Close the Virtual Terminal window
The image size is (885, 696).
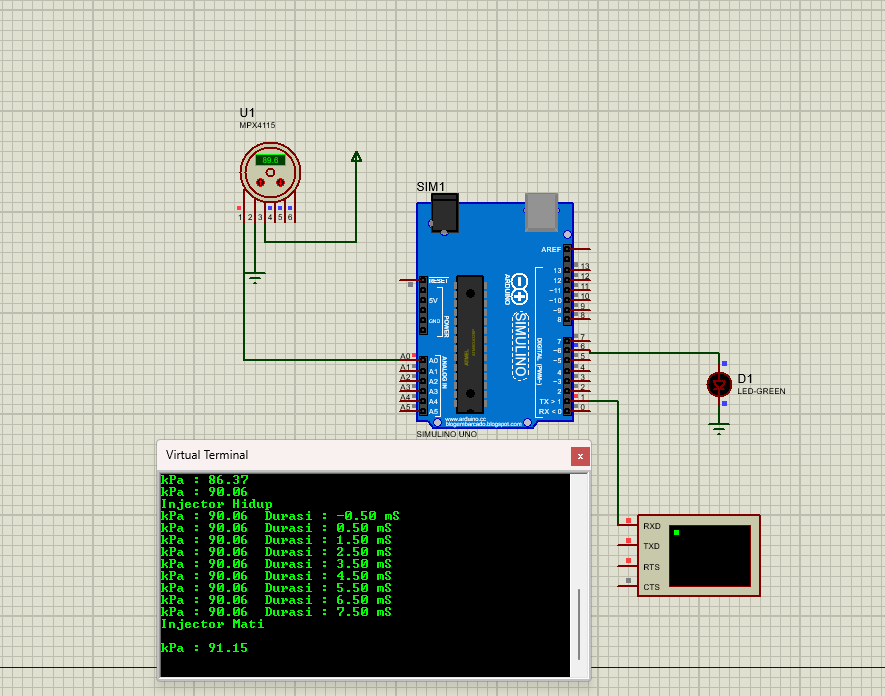tap(580, 456)
